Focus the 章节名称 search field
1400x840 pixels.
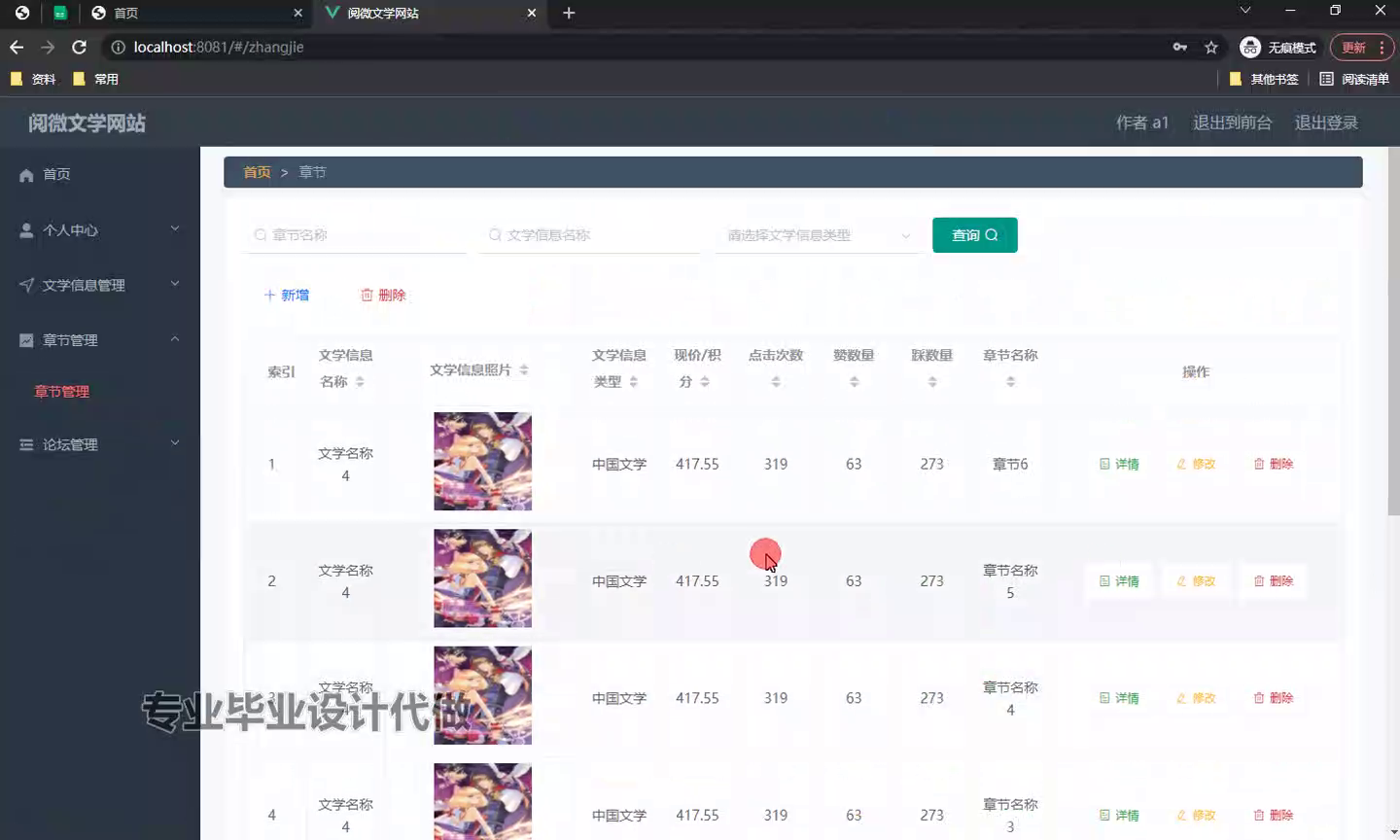[356, 235]
